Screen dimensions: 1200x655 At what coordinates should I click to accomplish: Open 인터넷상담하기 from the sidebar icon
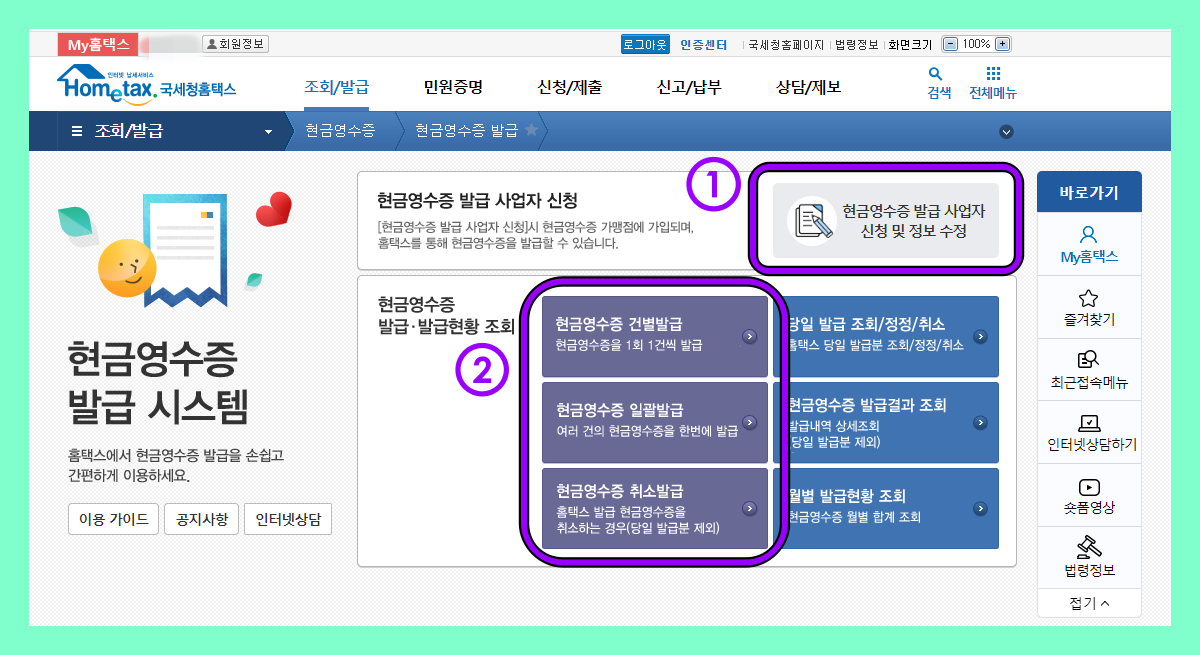pyautogui.click(x=1089, y=425)
